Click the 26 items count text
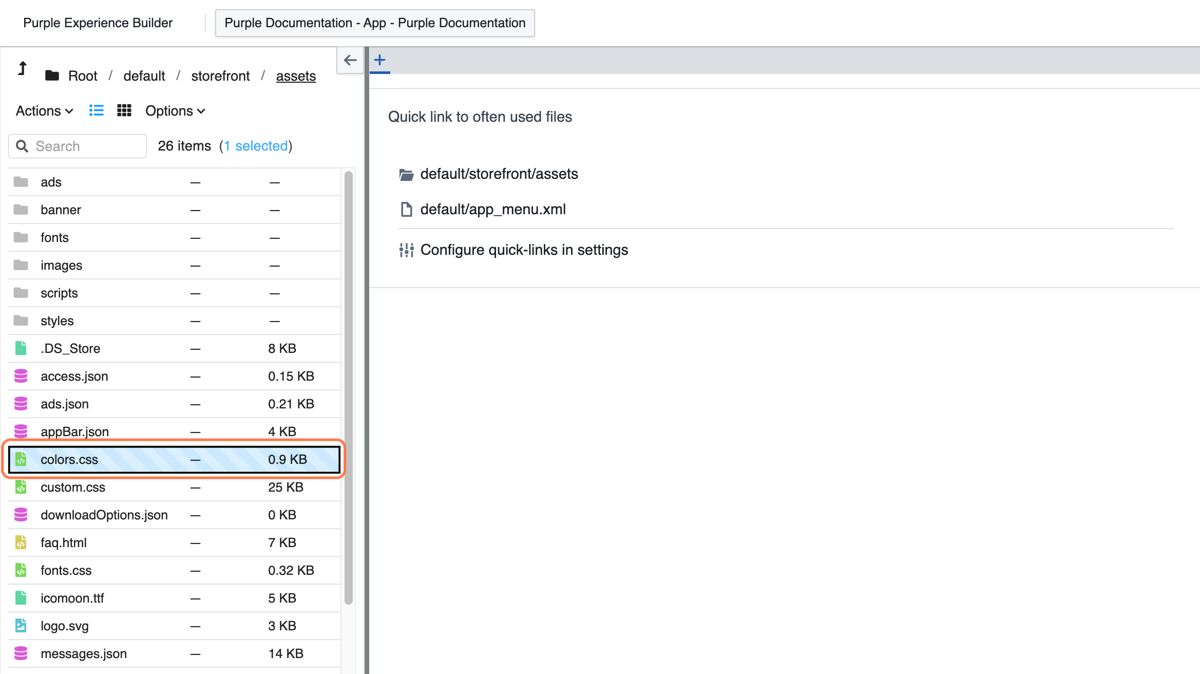The width and height of the screenshot is (1200, 674). click(x=184, y=146)
